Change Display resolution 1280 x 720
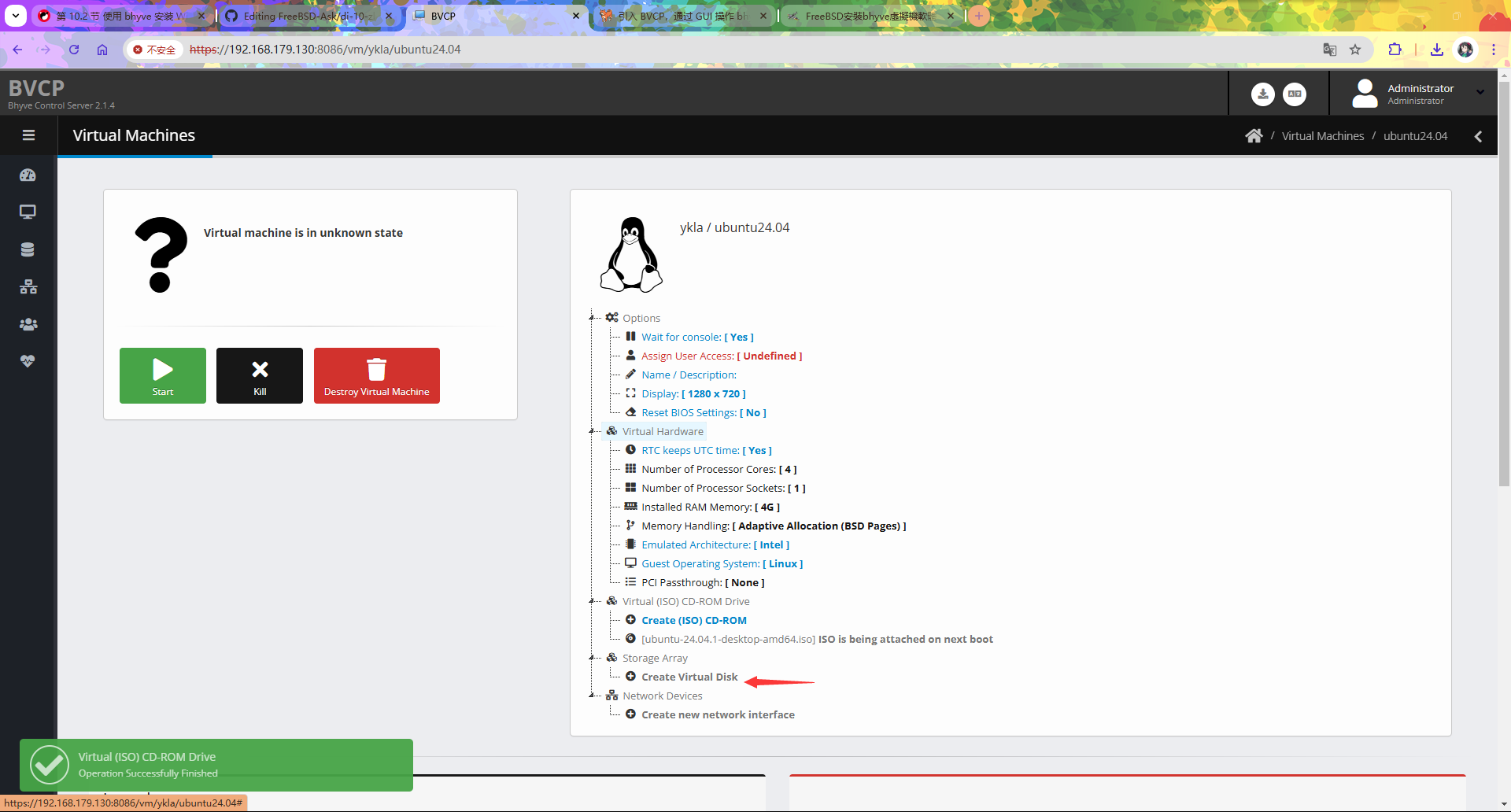1511x812 pixels. coord(693,393)
